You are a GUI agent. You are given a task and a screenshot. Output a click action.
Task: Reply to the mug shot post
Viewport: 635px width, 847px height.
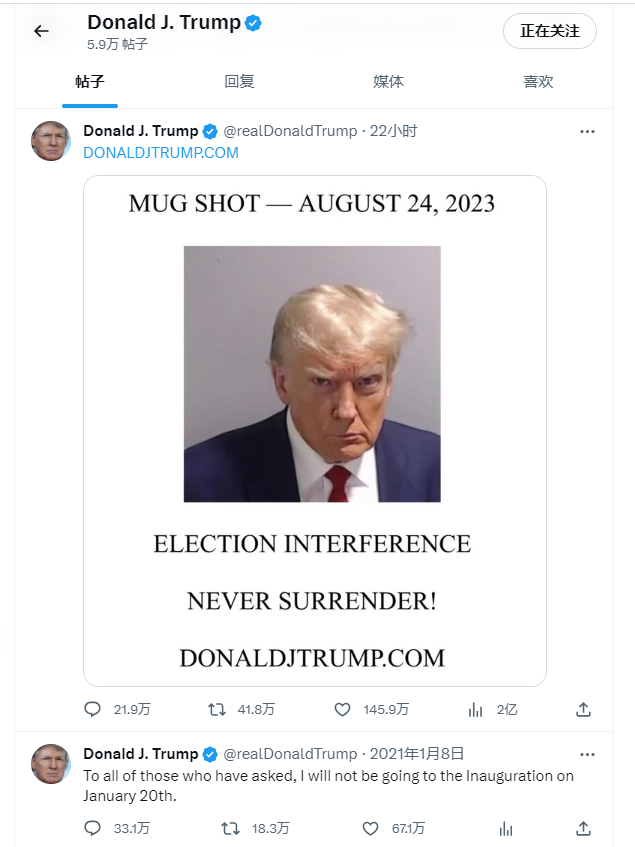tap(92, 709)
